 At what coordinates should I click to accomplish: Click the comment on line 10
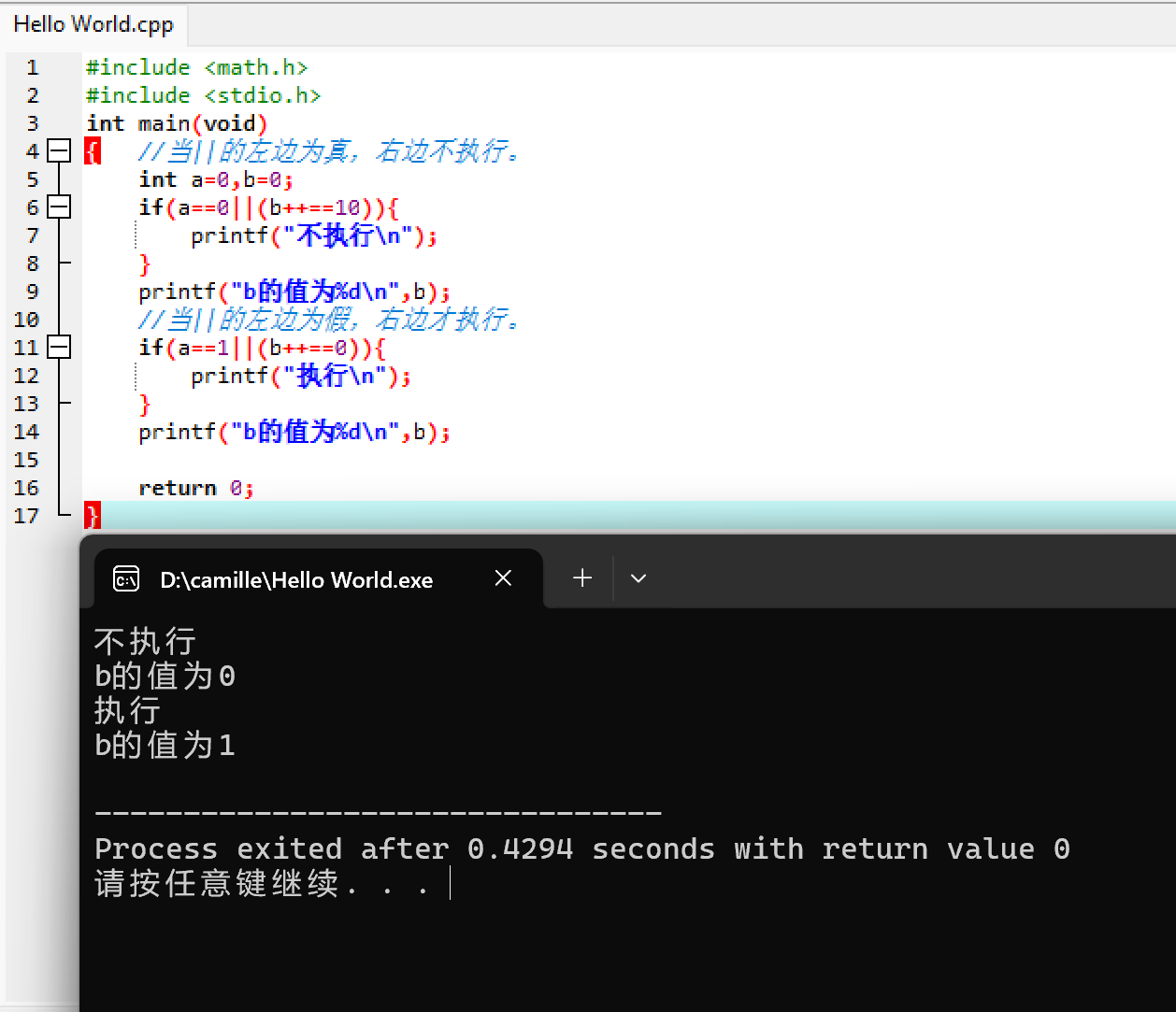pos(330,320)
